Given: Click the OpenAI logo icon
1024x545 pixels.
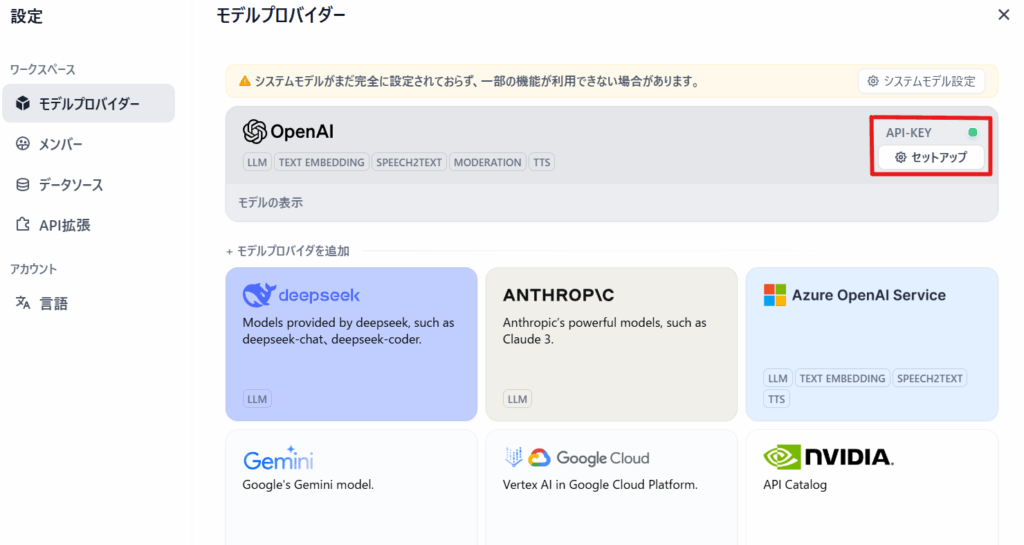Looking at the screenshot, I should point(255,132).
